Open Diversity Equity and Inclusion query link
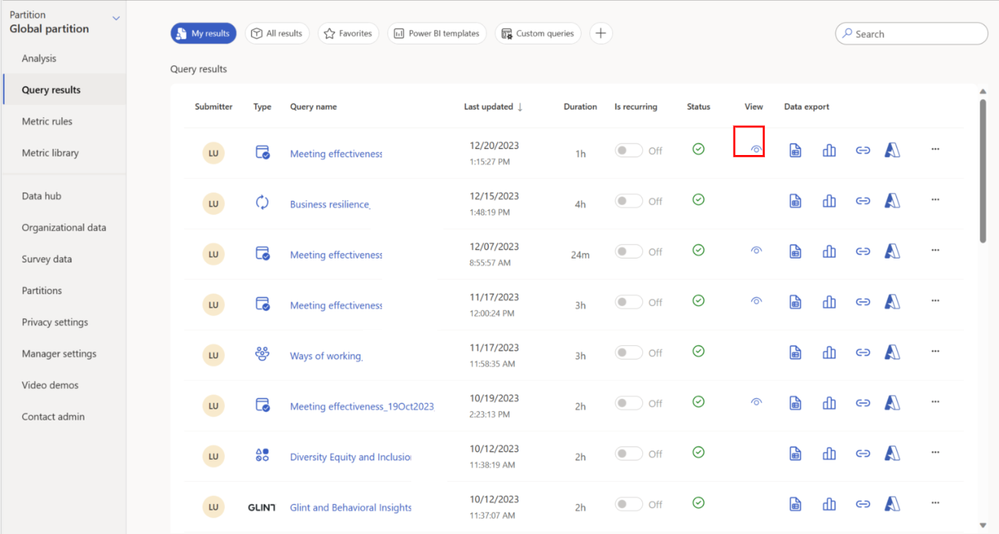 [350, 457]
